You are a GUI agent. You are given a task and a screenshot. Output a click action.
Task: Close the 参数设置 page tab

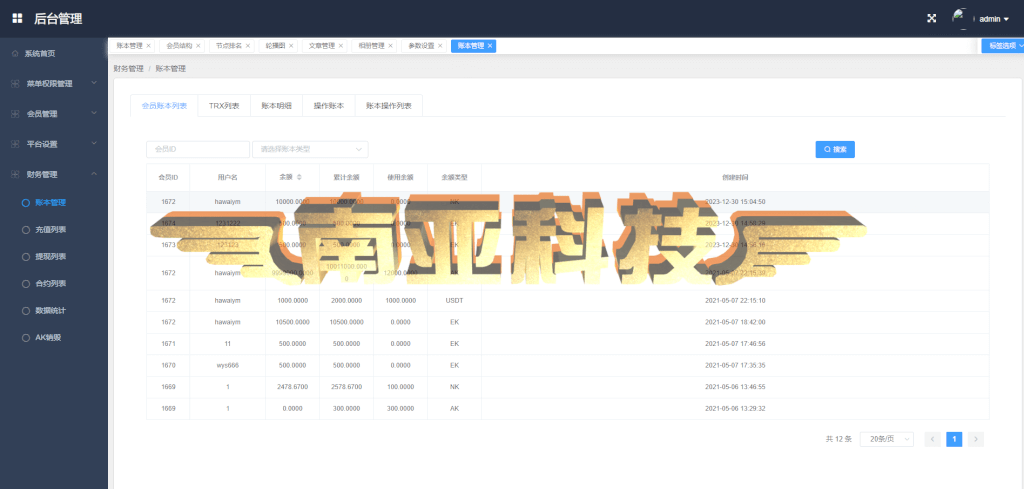tap(440, 46)
